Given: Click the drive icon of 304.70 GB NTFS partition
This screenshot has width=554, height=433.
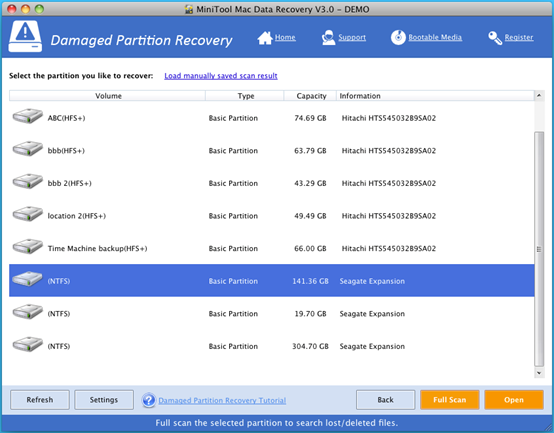Looking at the screenshot, I should click(28, 344).
